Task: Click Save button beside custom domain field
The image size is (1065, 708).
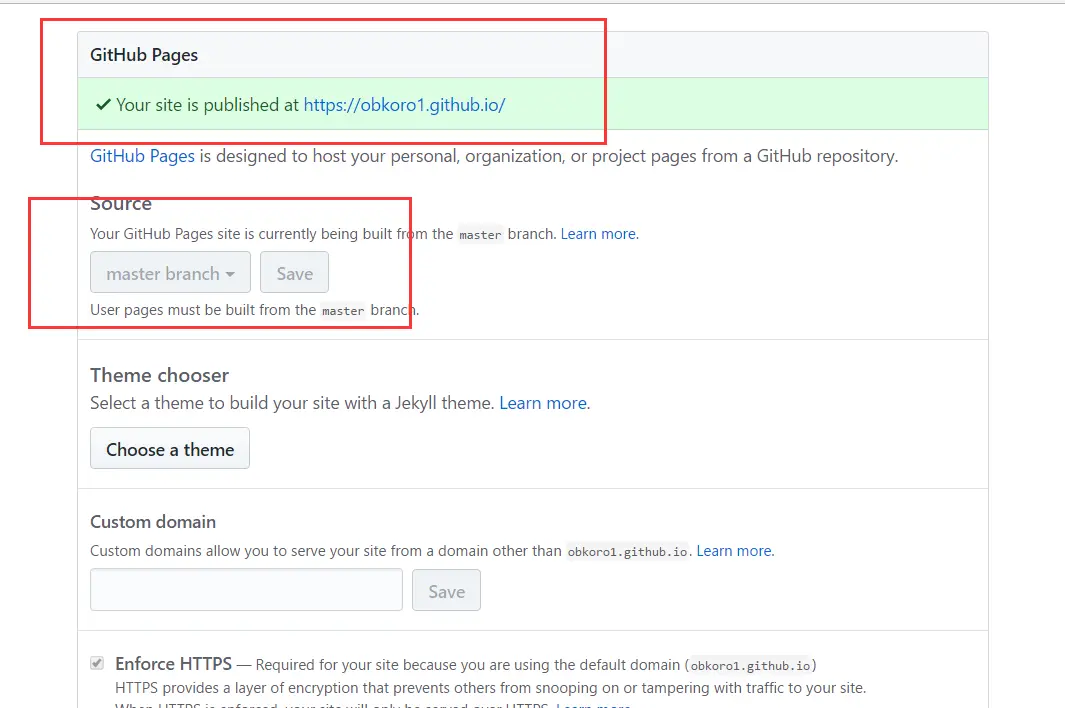Action: point(446,590)
